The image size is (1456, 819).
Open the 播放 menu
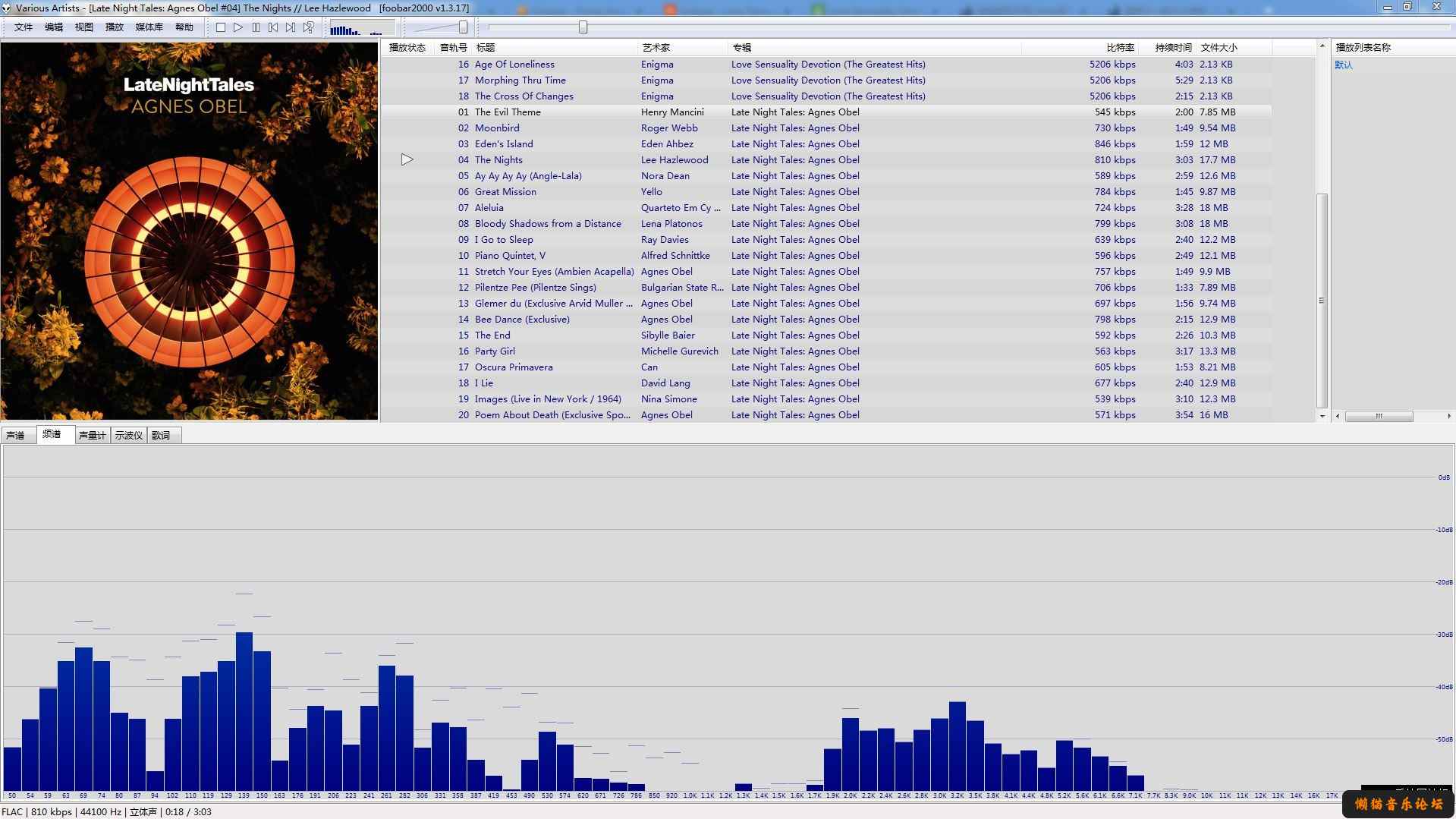[x=115, y=27]
